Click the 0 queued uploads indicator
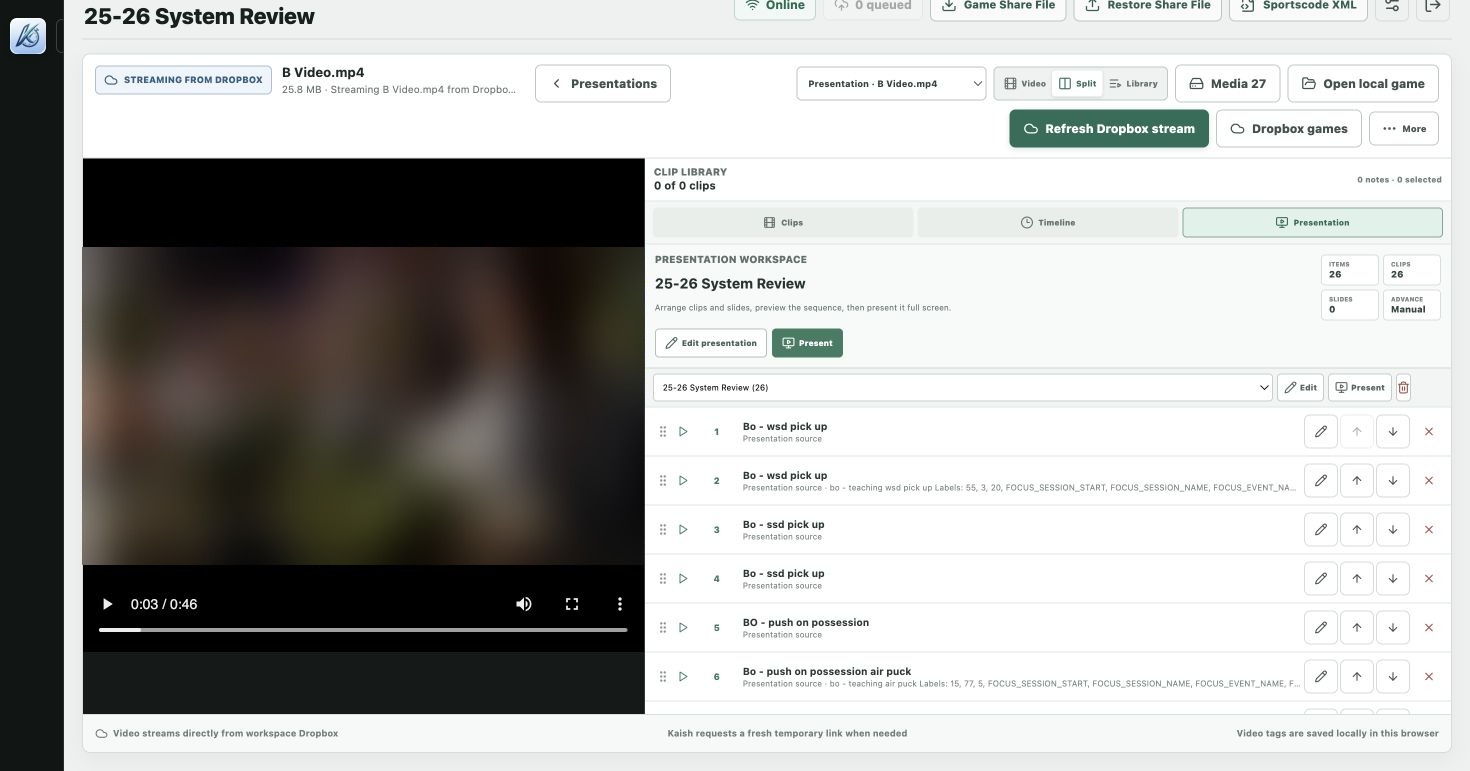 point(873,6)
